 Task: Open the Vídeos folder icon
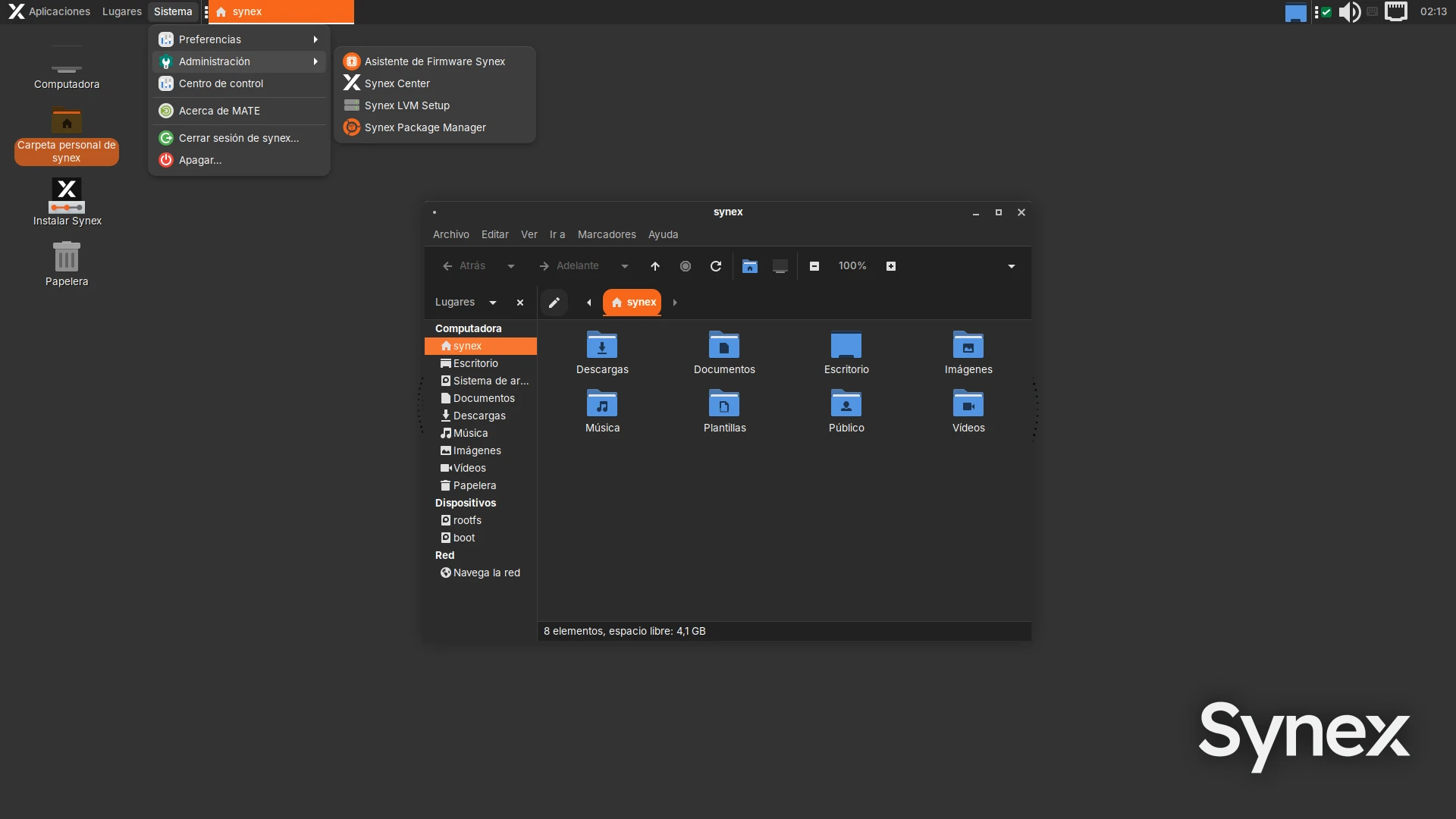tap(968, 412)
